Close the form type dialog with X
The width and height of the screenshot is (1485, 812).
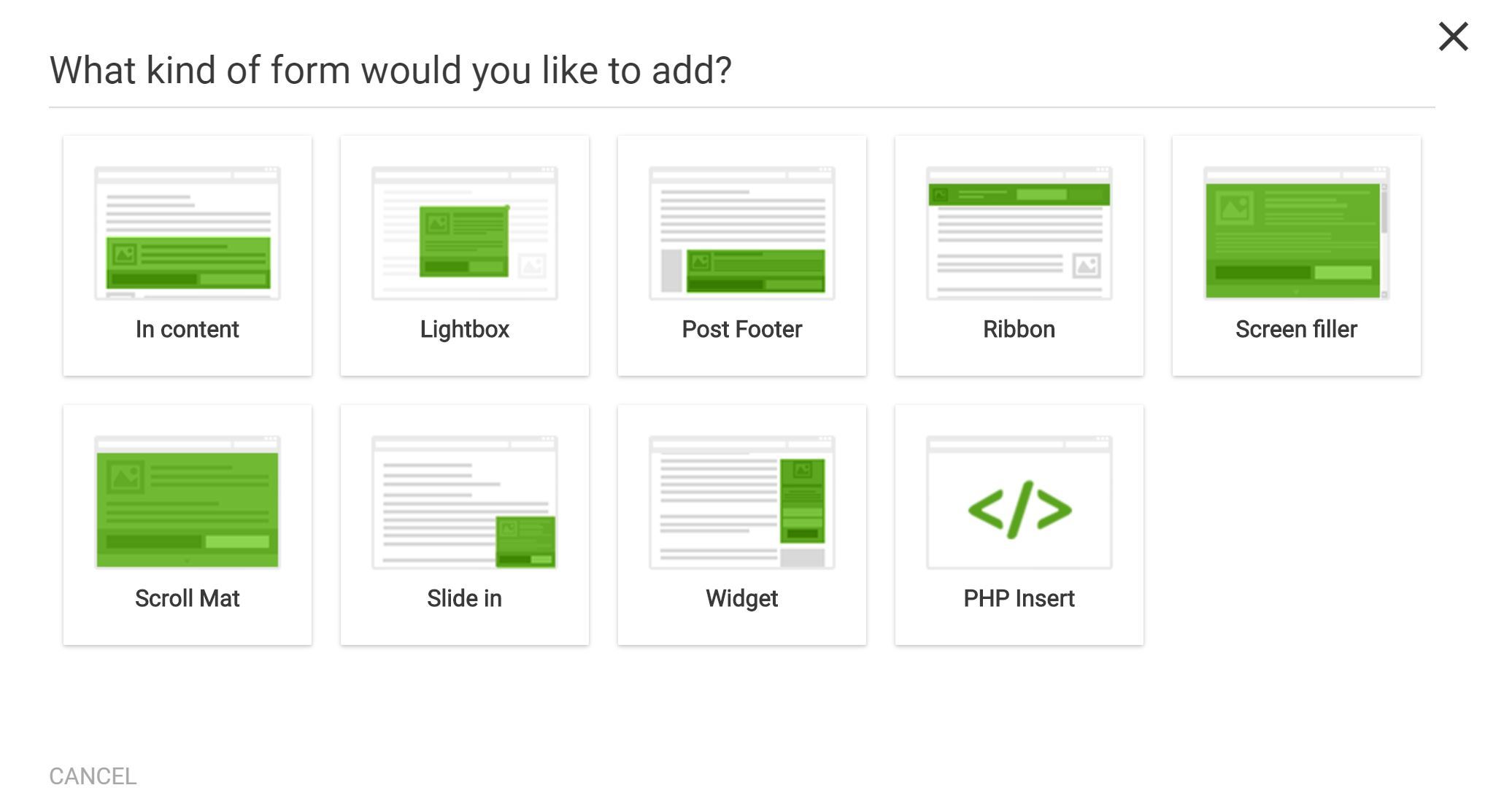(1453, 36)
